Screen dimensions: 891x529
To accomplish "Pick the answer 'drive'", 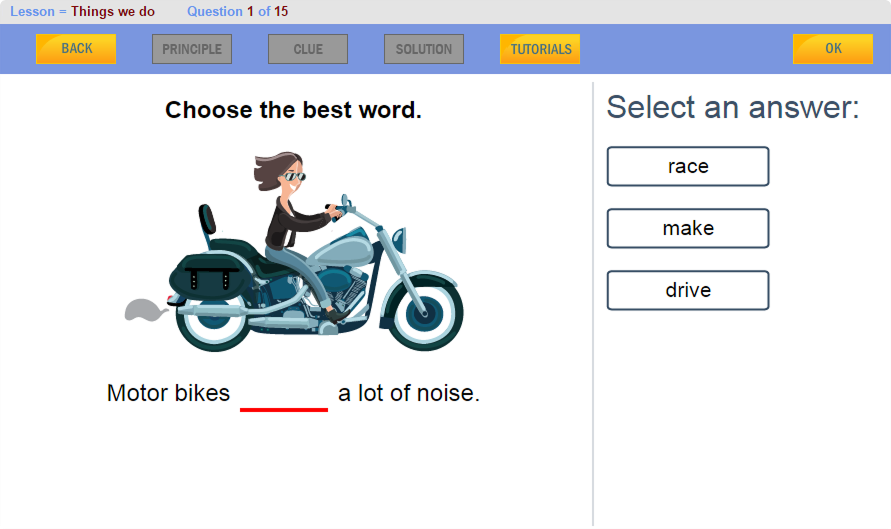I will point(688,291).
